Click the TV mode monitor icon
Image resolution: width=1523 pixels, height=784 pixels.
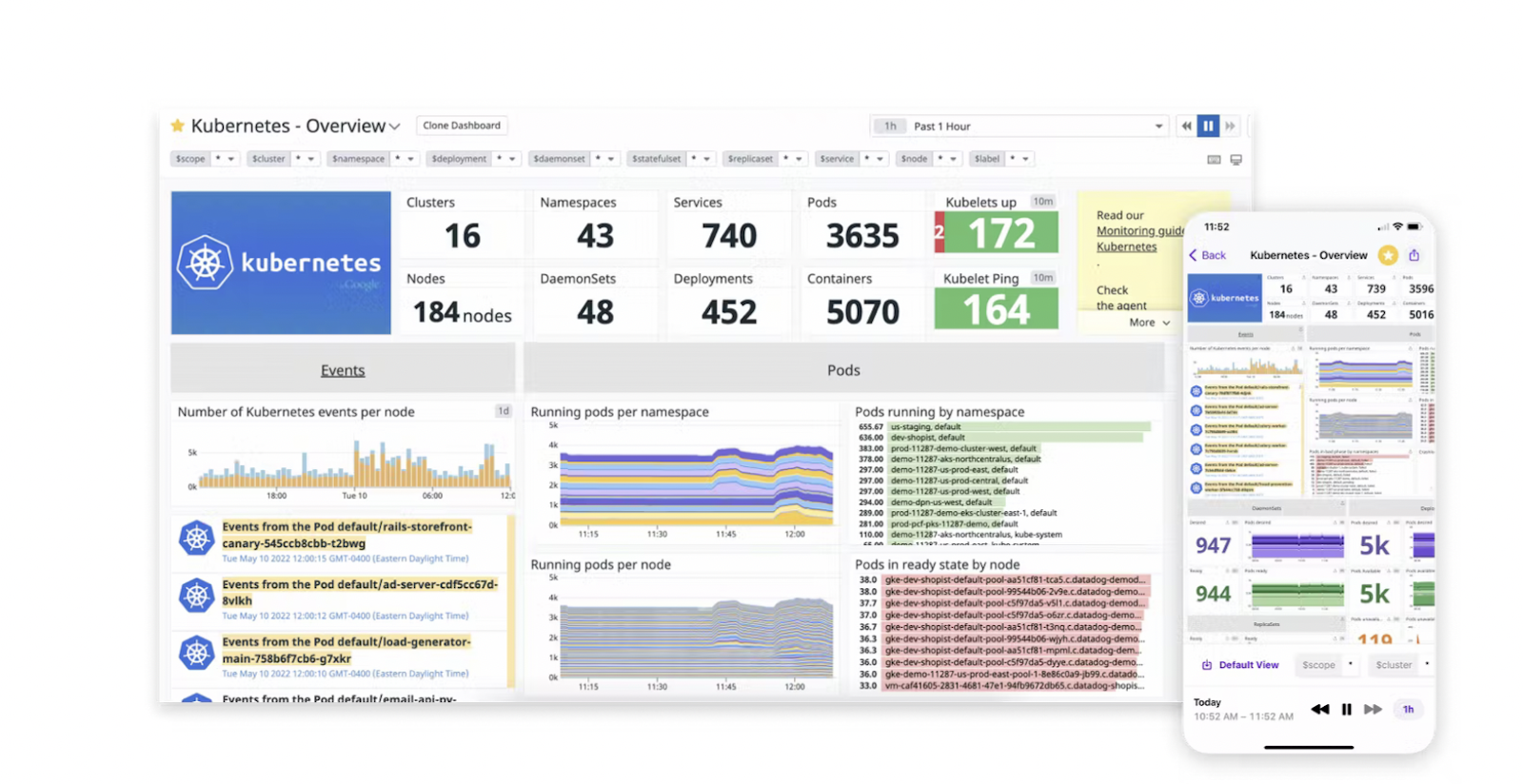[1236, 160]
